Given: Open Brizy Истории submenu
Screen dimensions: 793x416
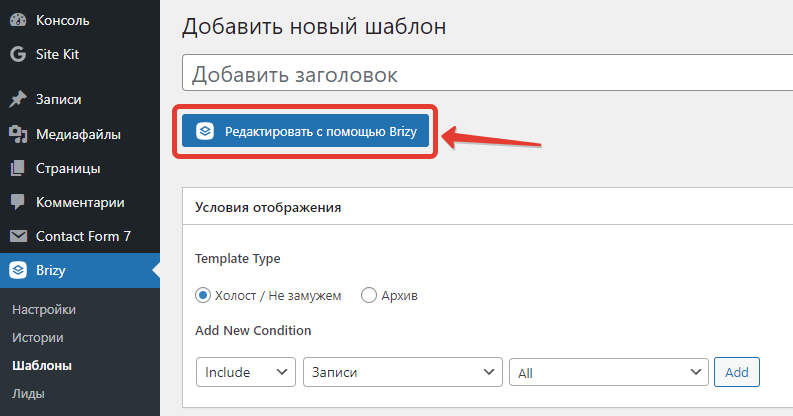Looking at the screenshot, I should 38,337.
